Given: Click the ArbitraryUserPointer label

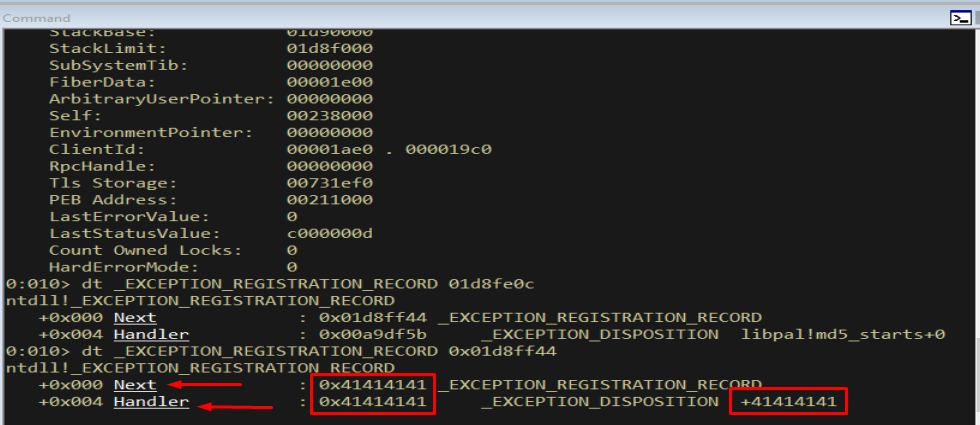Looking at the screenshot, I should click(x=162, y=99).
